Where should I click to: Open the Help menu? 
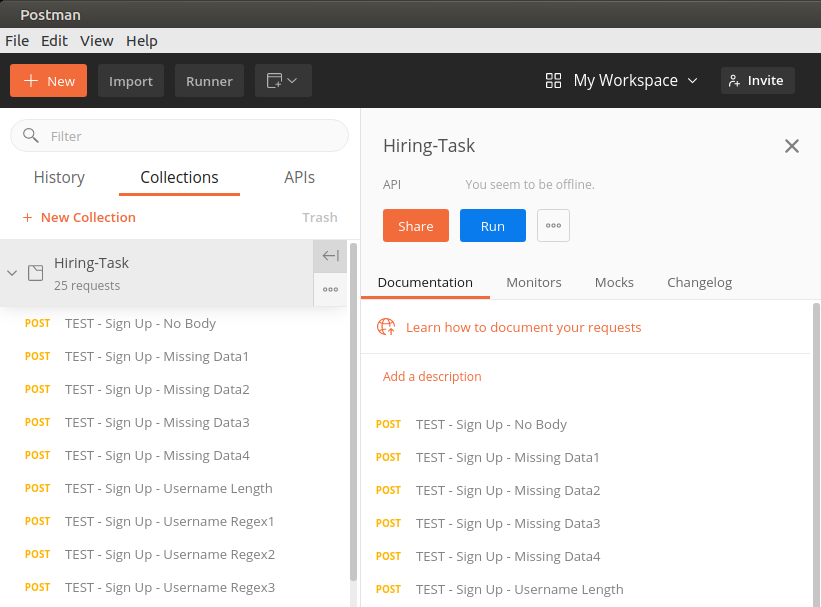[x=141, y=41]
